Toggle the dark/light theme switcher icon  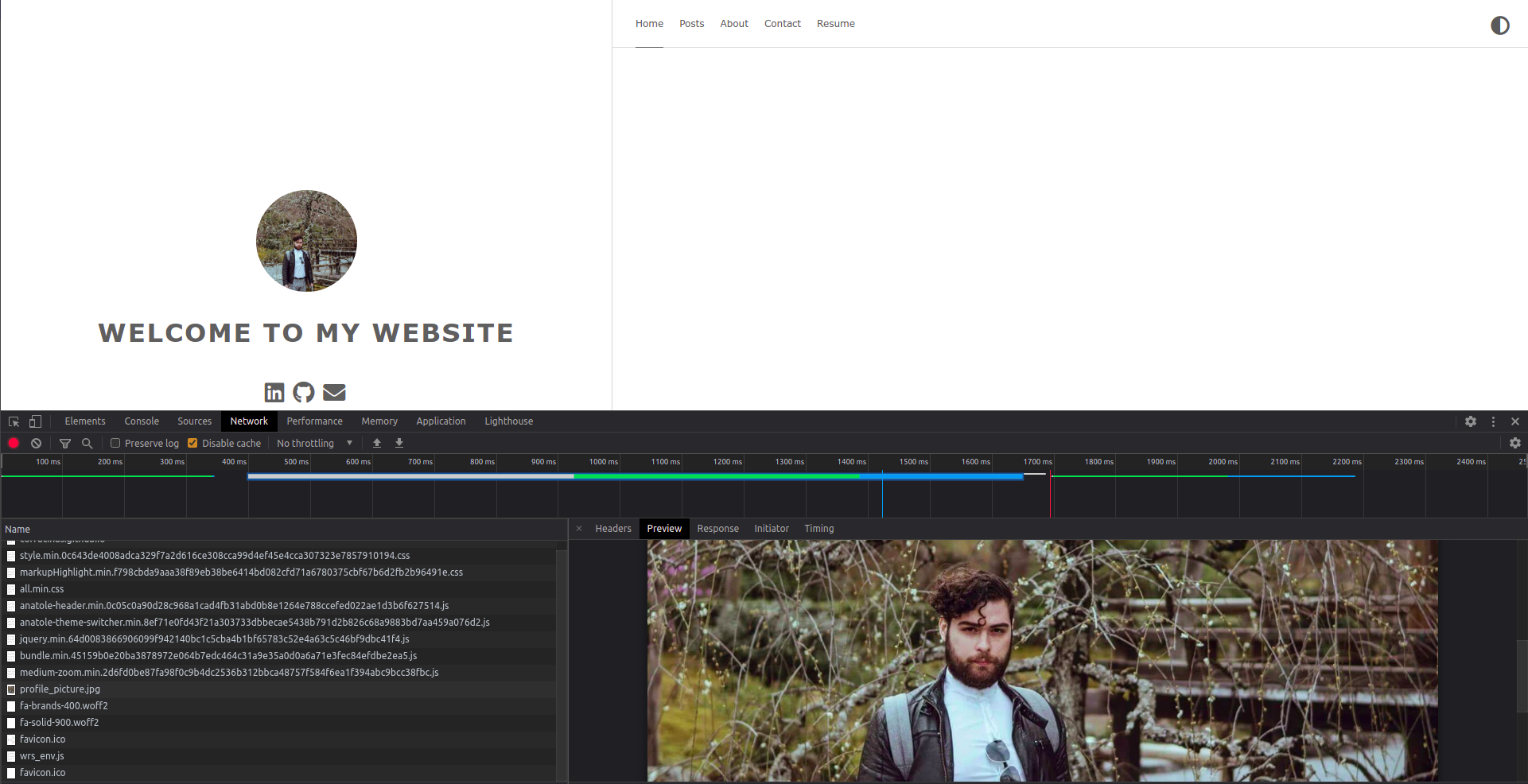click(x=1499, y=25)
